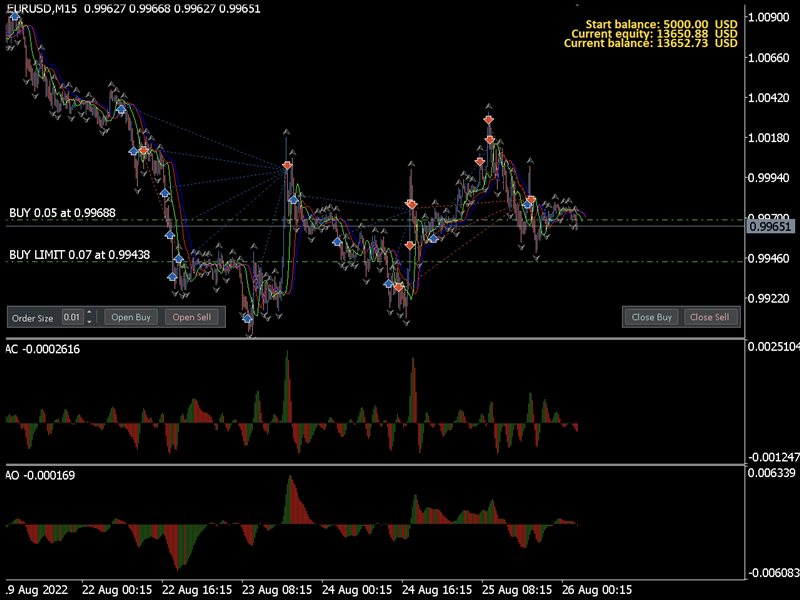Select the blue buy diamond near 24 Aug 16:15

[x=433, y=238]
